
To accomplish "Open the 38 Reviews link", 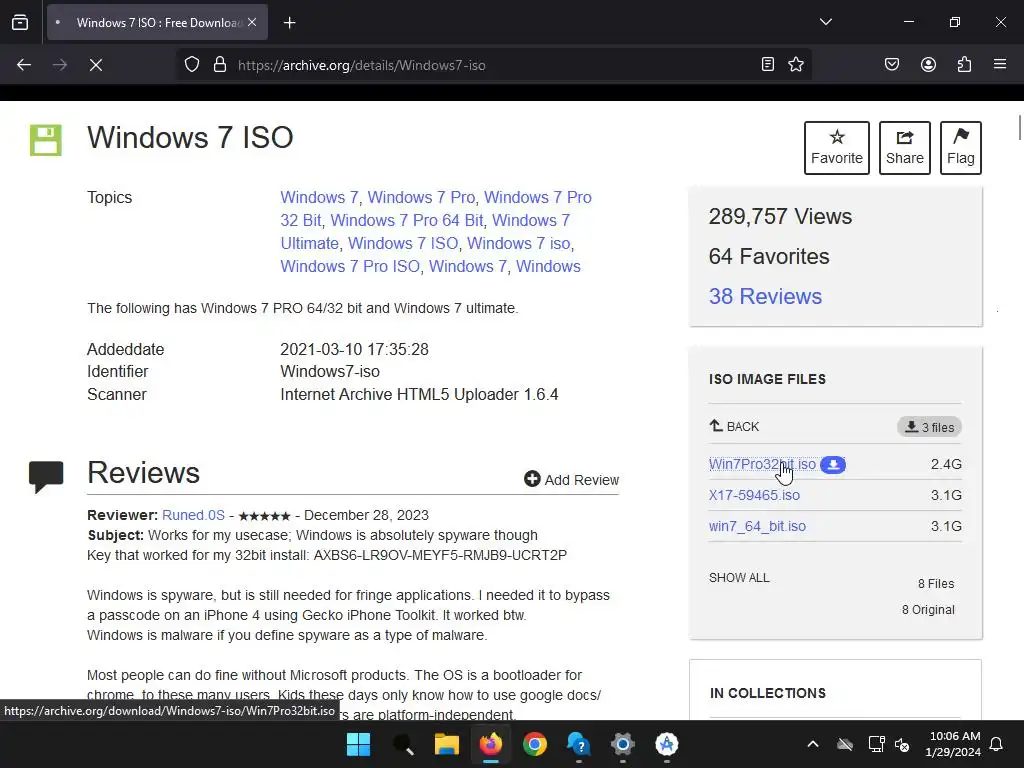I will [x=765, y=296].
